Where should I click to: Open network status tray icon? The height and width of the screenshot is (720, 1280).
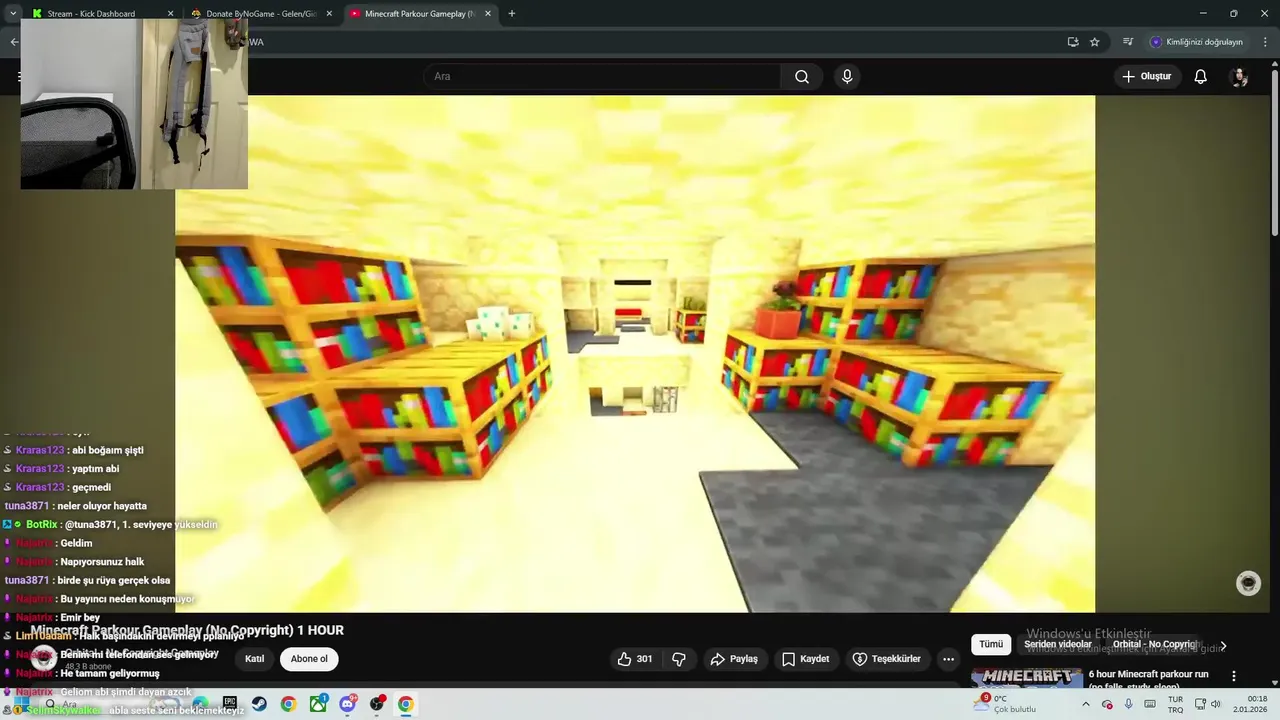[1200, 704]
